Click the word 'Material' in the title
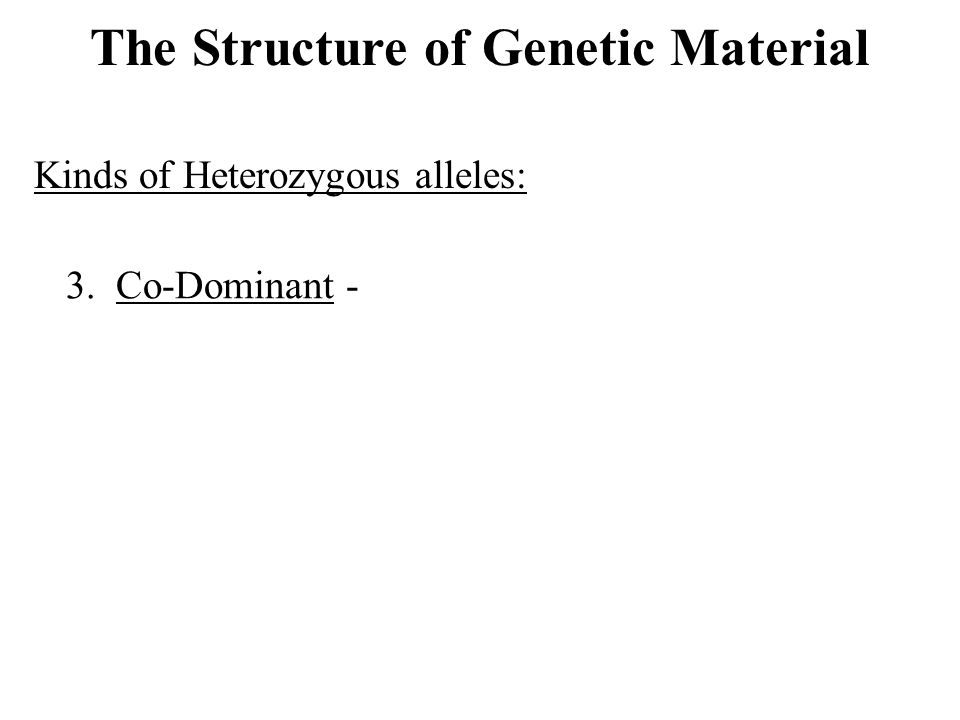The image size is (960, 720). pos(770,48)
